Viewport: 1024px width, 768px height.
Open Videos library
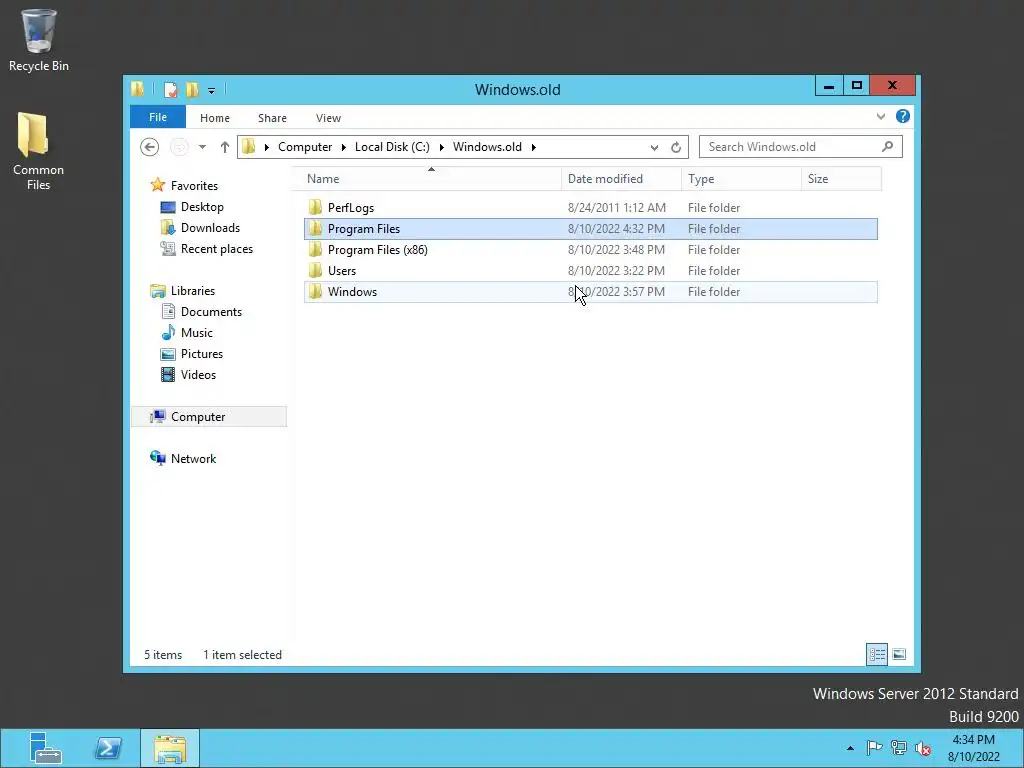pos(198,374)
